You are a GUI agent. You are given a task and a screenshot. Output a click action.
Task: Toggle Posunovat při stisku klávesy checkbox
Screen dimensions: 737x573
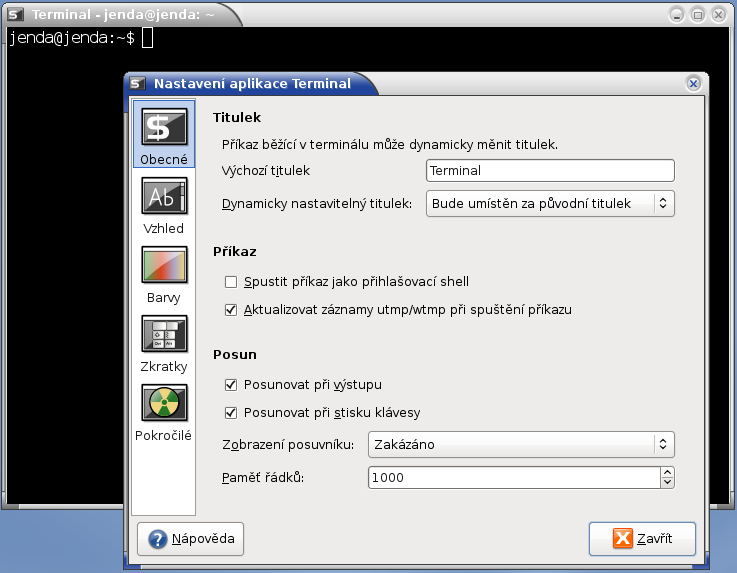pos(231,413)
